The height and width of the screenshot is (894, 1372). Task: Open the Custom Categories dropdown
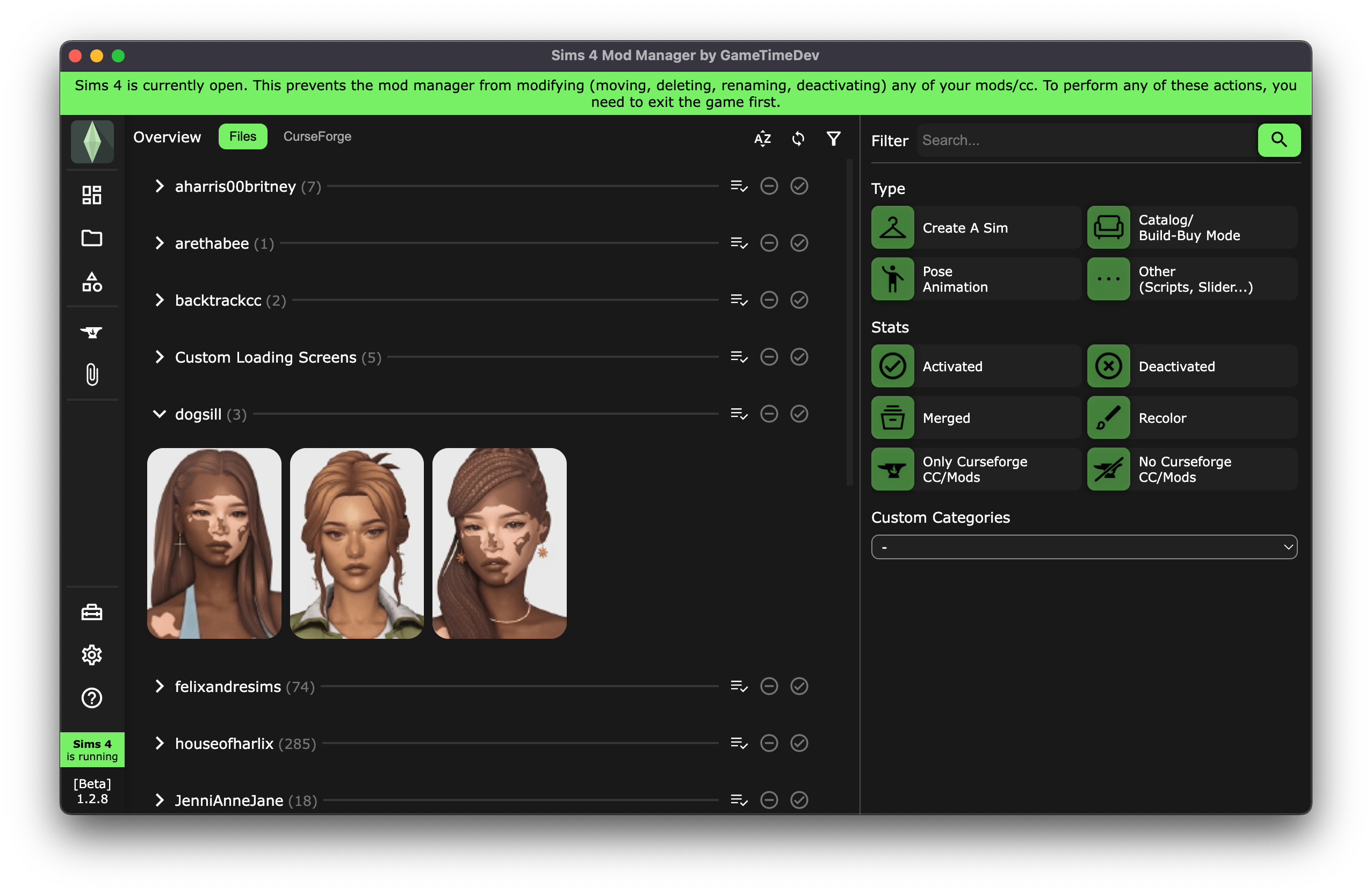(x=1085, y=547)
